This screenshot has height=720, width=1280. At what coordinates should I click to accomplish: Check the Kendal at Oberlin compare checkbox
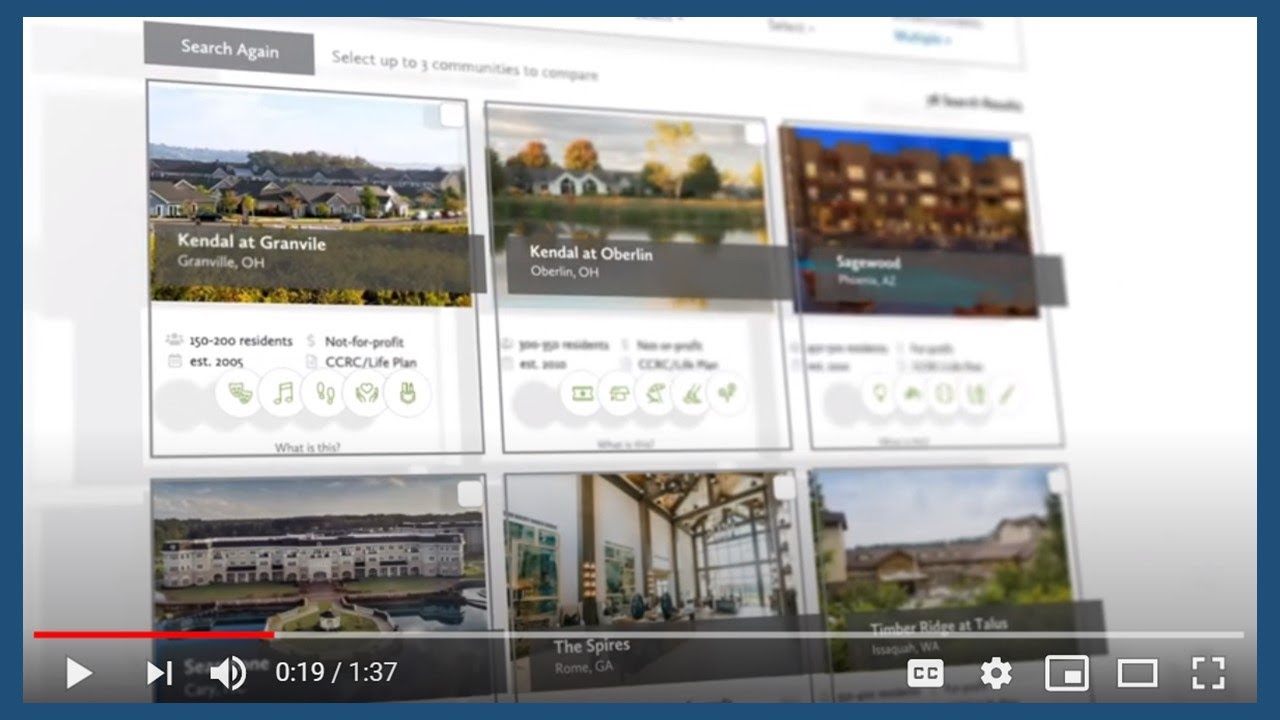[755, 134]
